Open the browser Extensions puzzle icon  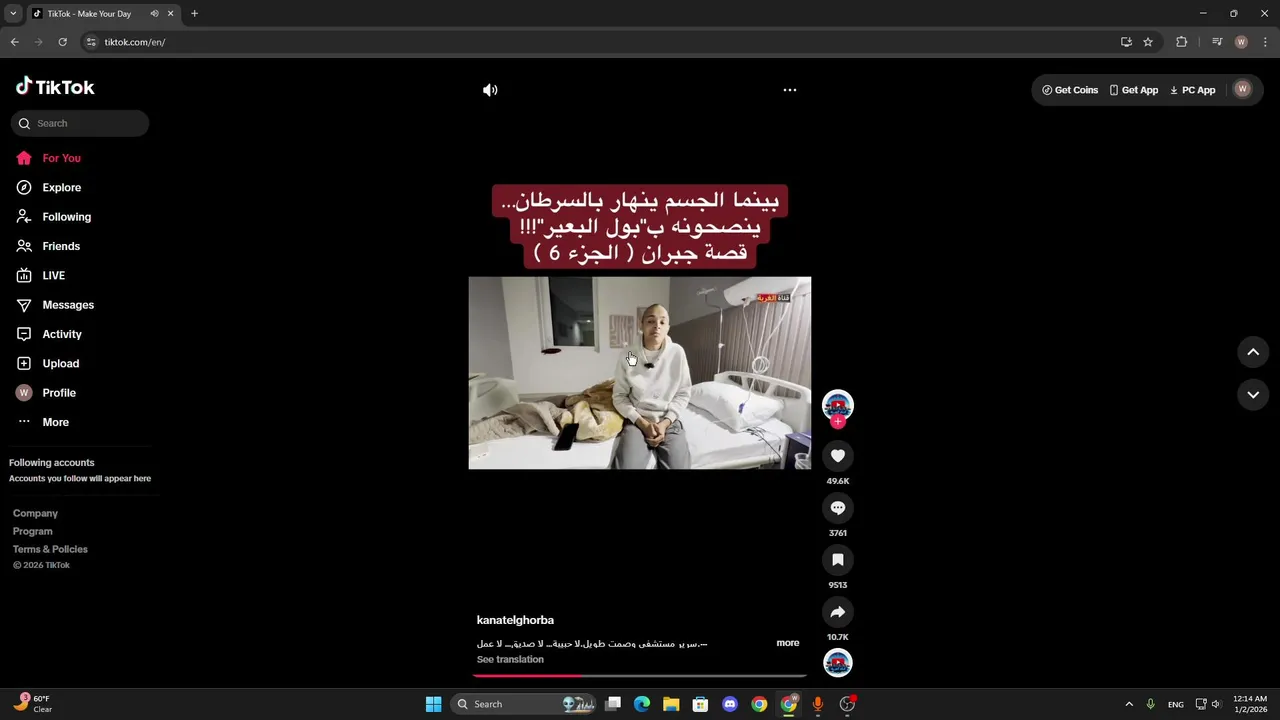click(1182, 42)
